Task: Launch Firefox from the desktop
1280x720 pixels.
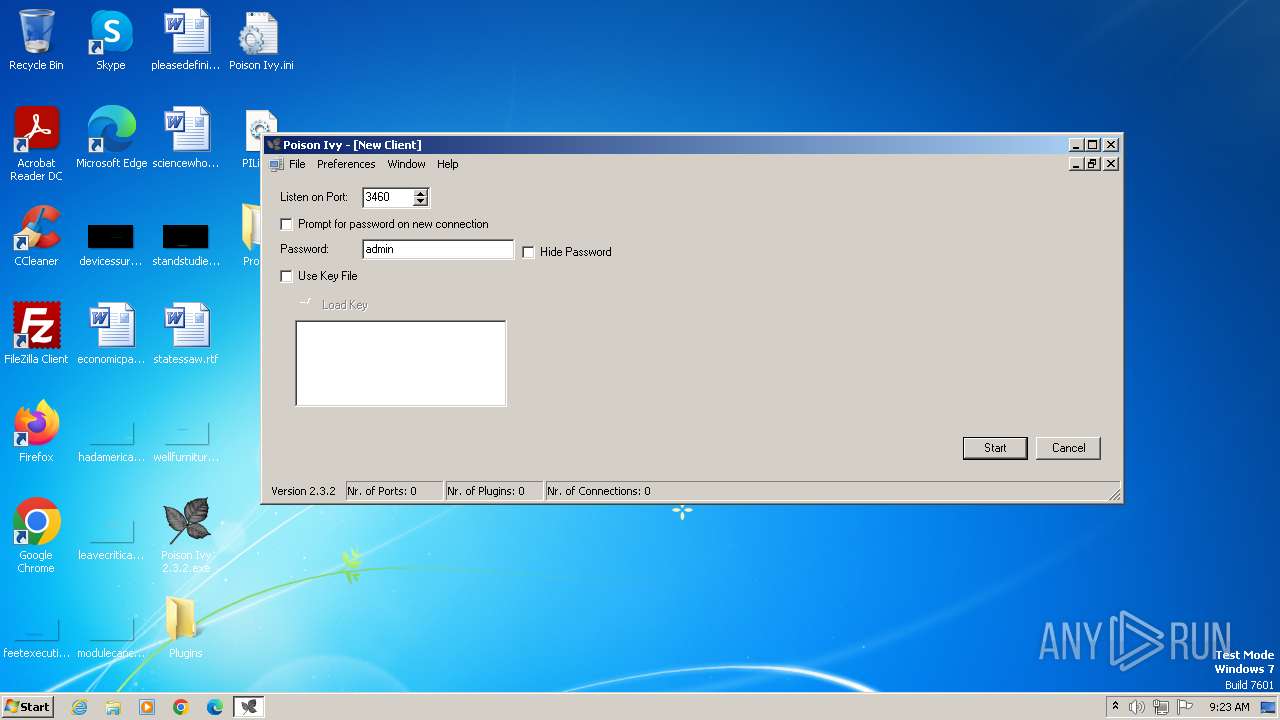Action: [36, 431]
